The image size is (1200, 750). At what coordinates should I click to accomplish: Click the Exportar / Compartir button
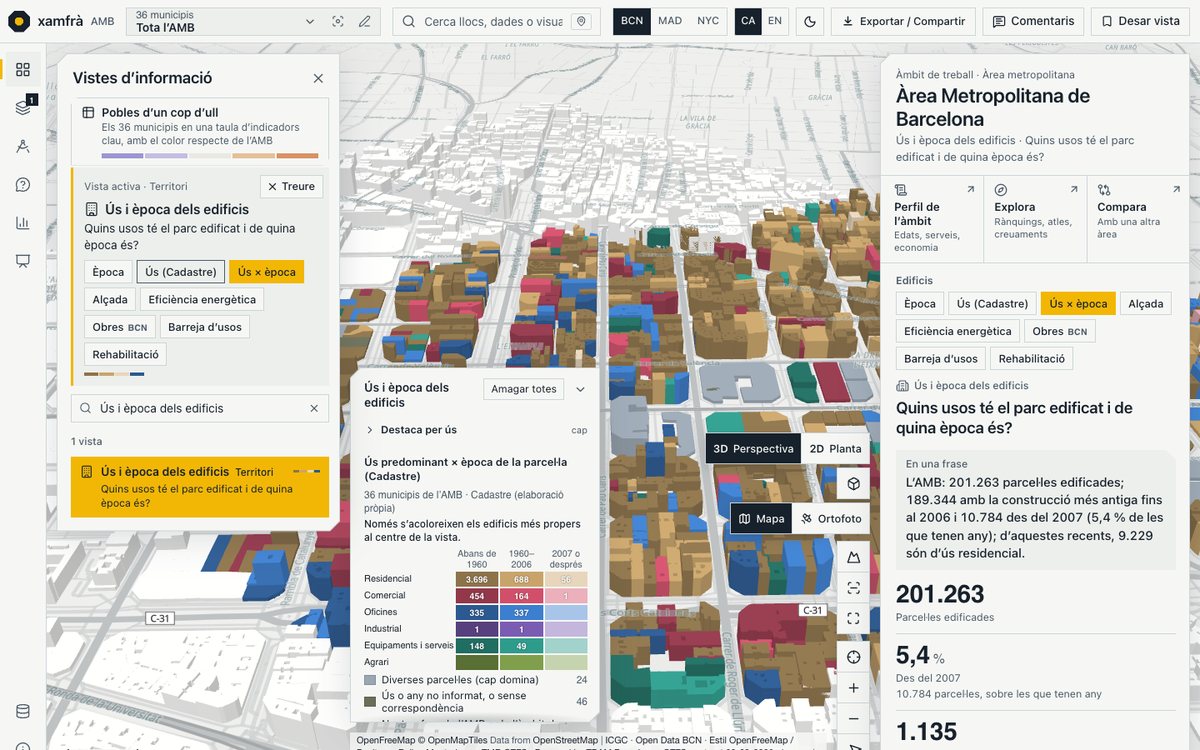click(903, 21)
